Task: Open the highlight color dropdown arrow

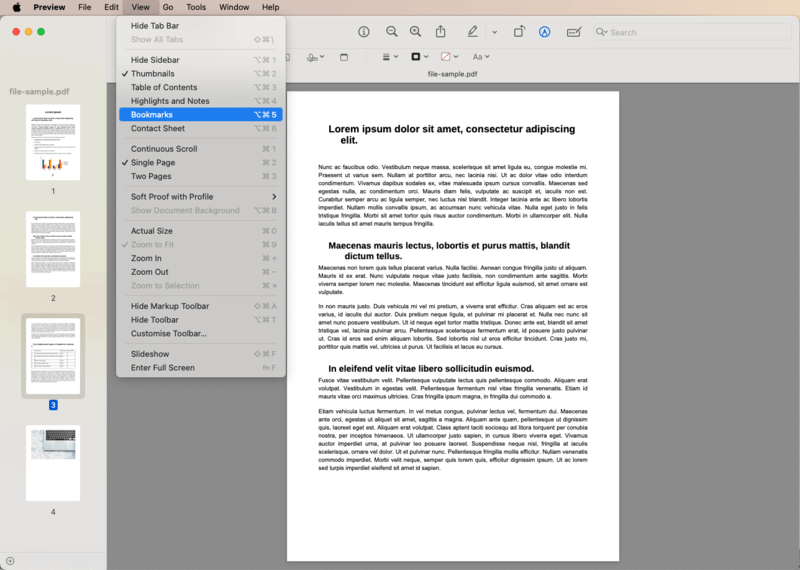Action: click(x=494, y=32)
